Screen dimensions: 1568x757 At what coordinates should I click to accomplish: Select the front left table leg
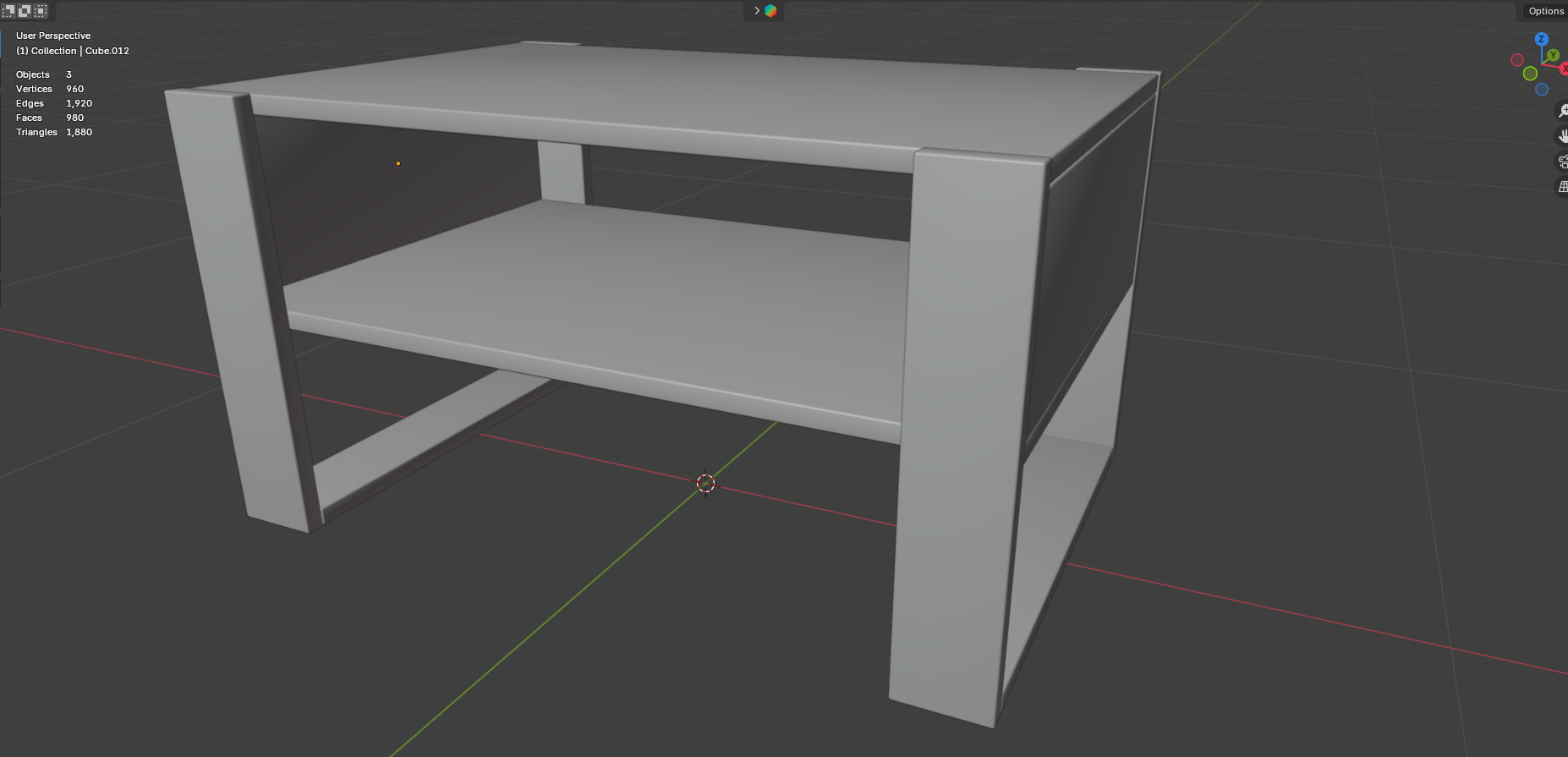(241, 313)
